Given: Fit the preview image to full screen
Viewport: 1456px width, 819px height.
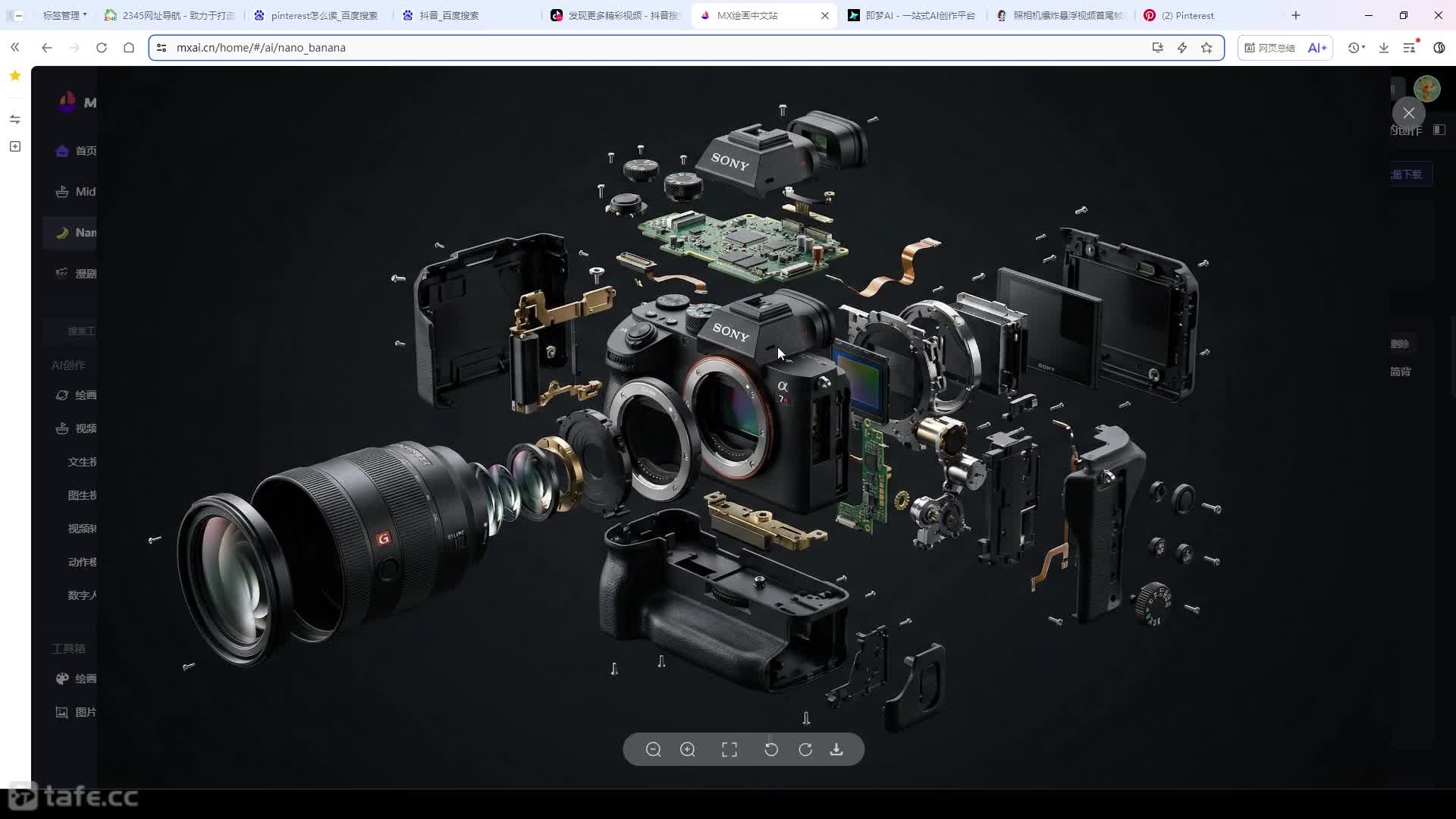Looking at the screenshot, I should [x=730, y=750].
